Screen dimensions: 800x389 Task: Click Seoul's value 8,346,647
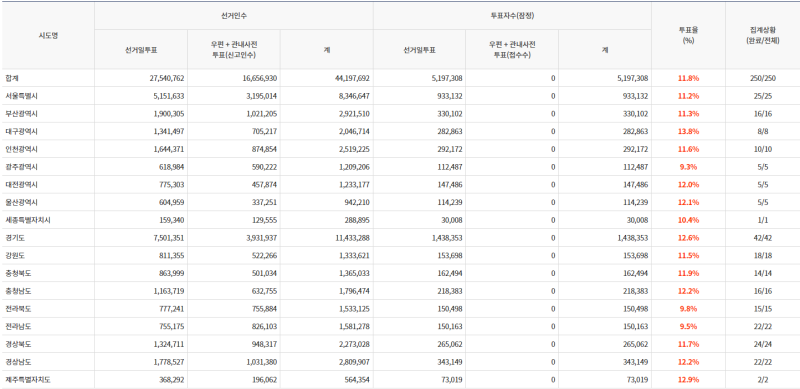click(354, 96)
